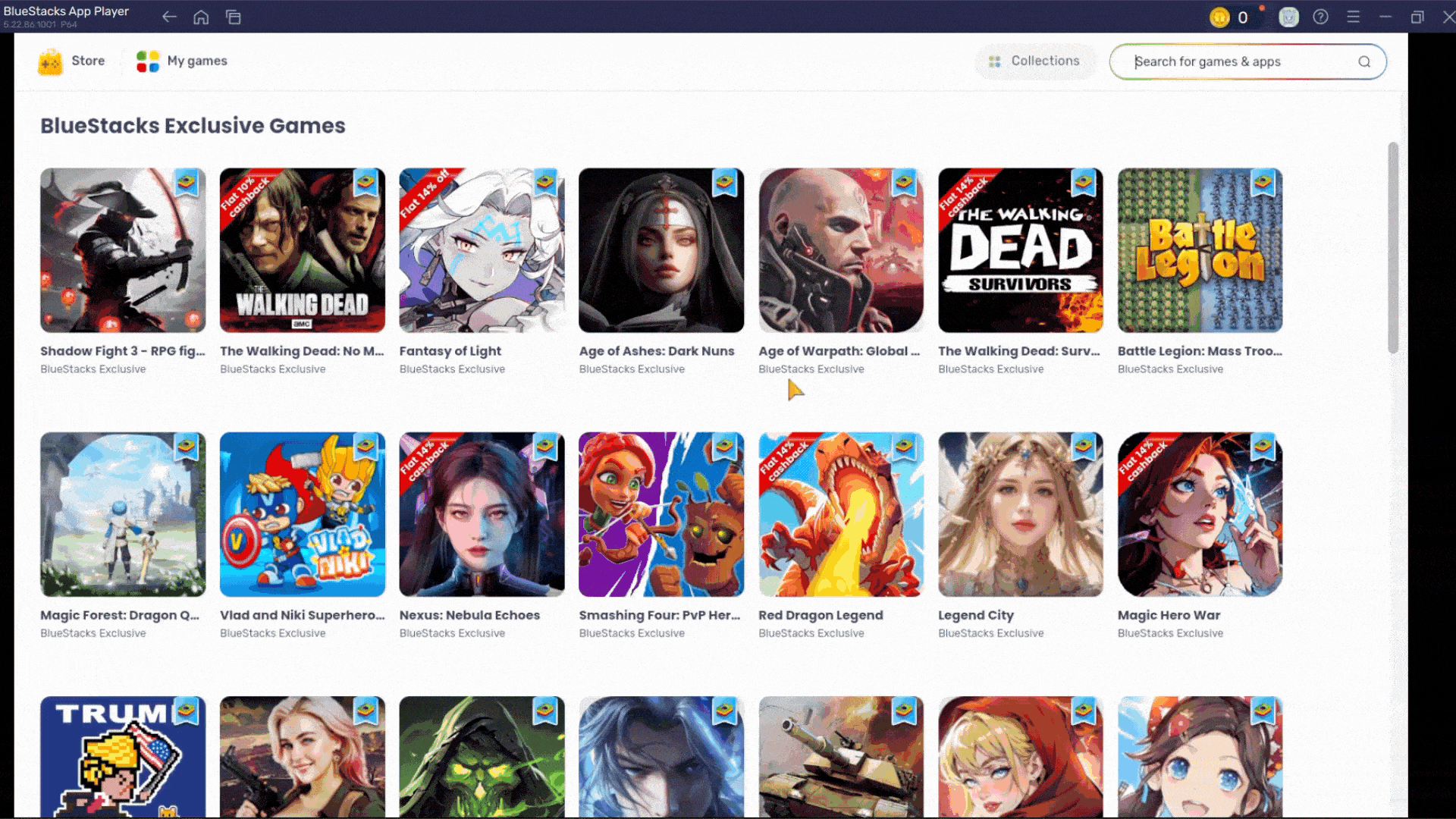
Task: Open Legend City game thumbnail
Action: (x=1021, y=514)
